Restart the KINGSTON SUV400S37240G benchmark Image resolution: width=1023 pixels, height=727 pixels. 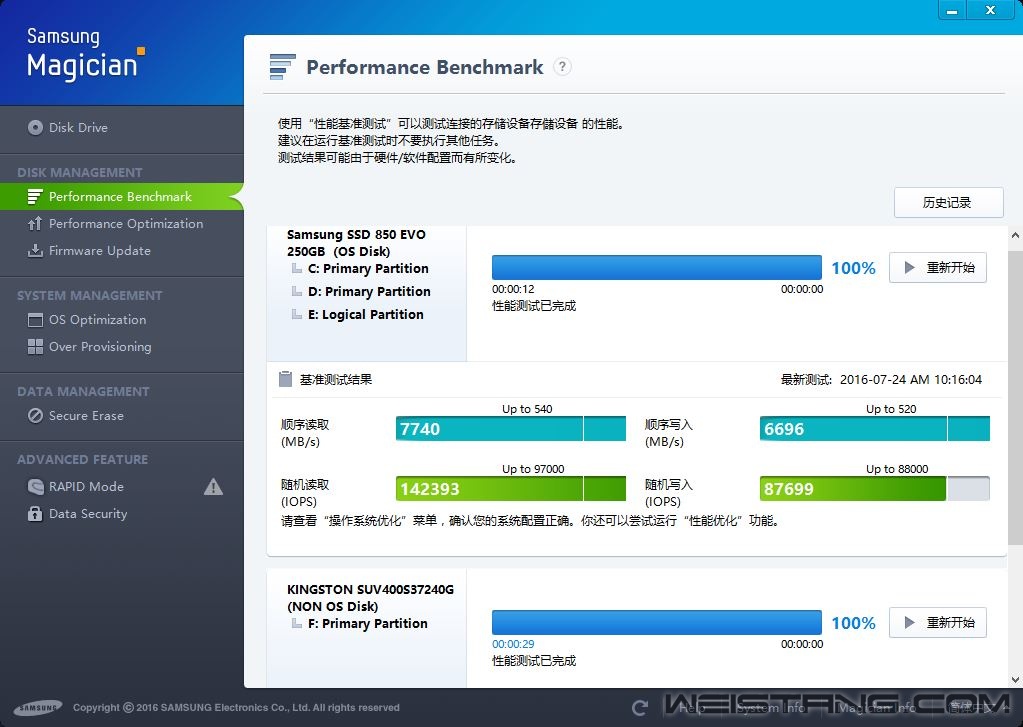(938, 623)
